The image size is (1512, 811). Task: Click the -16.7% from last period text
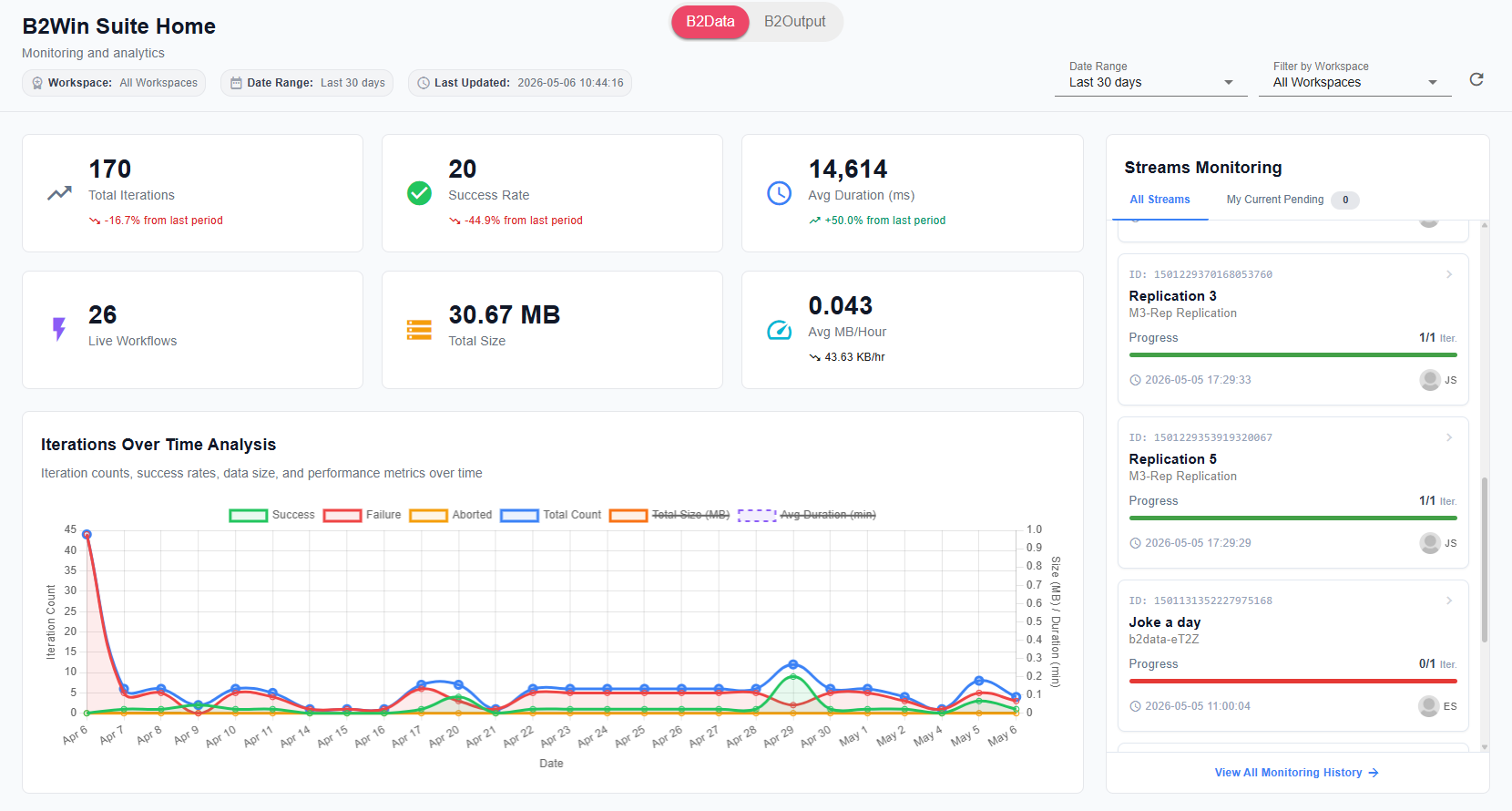pos(164,221)
